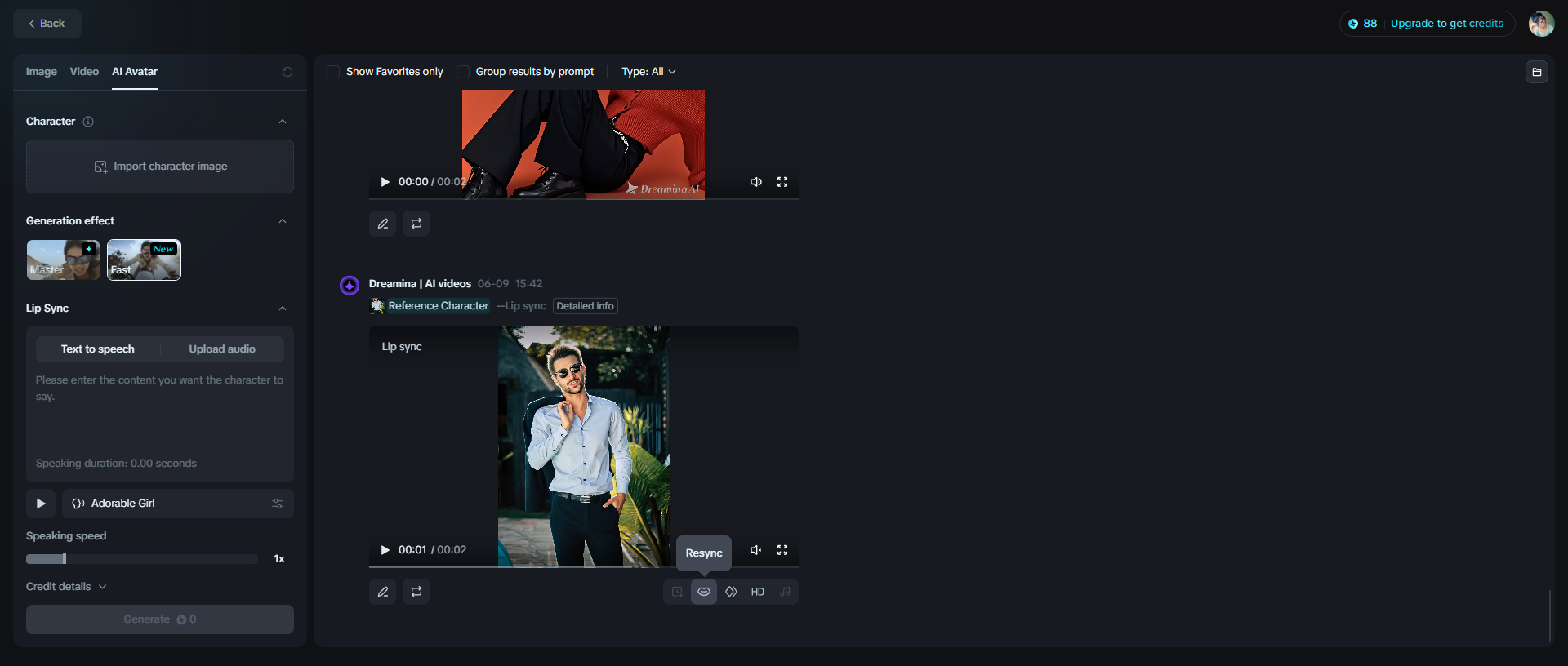Image resolution: width=1568 pixels, height=666 pixels.
Task: Play the top video
Action: pos(385,182)
